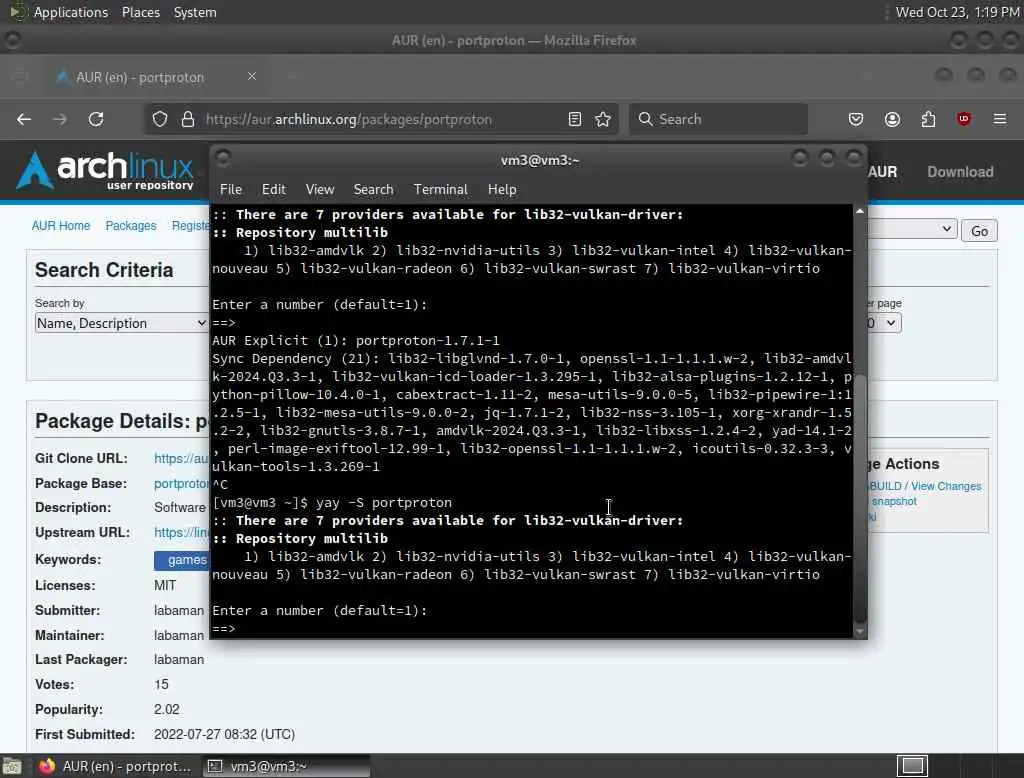The image size is (1024, 778).
Task: Click terminal scrollbar up arrow
Action: click(x=860, y=211)
